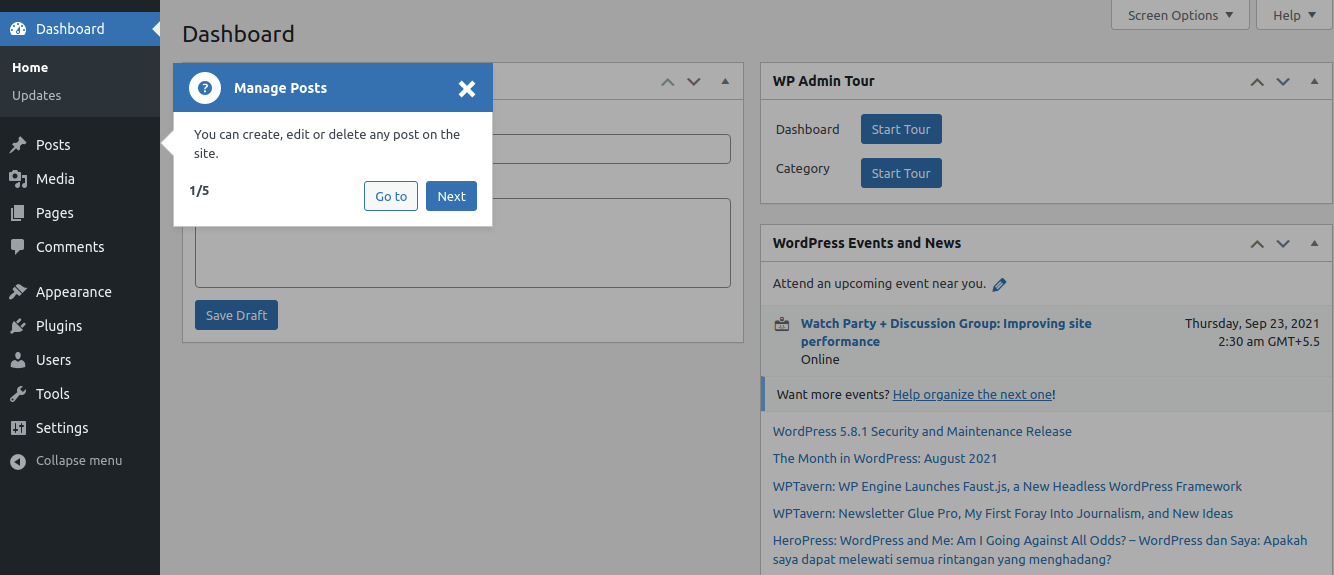Move WP Admin Tour widget up
The width and height of the screenshot is (1334, 575).
pyautogui.click(x=1257, y=82)
